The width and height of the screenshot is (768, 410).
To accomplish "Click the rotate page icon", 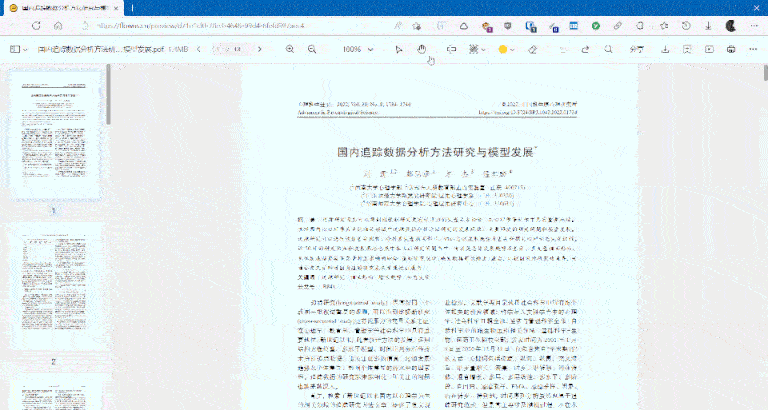I will 585,49.
